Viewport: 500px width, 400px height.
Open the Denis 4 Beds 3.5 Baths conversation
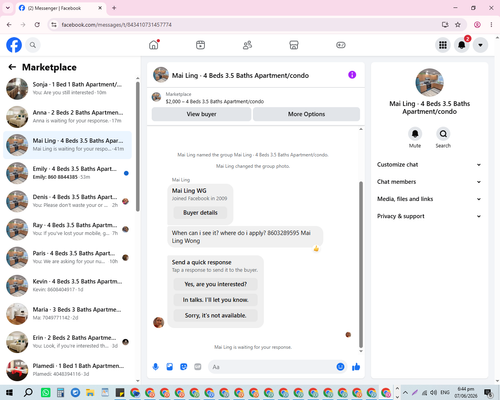coord(68,201)
